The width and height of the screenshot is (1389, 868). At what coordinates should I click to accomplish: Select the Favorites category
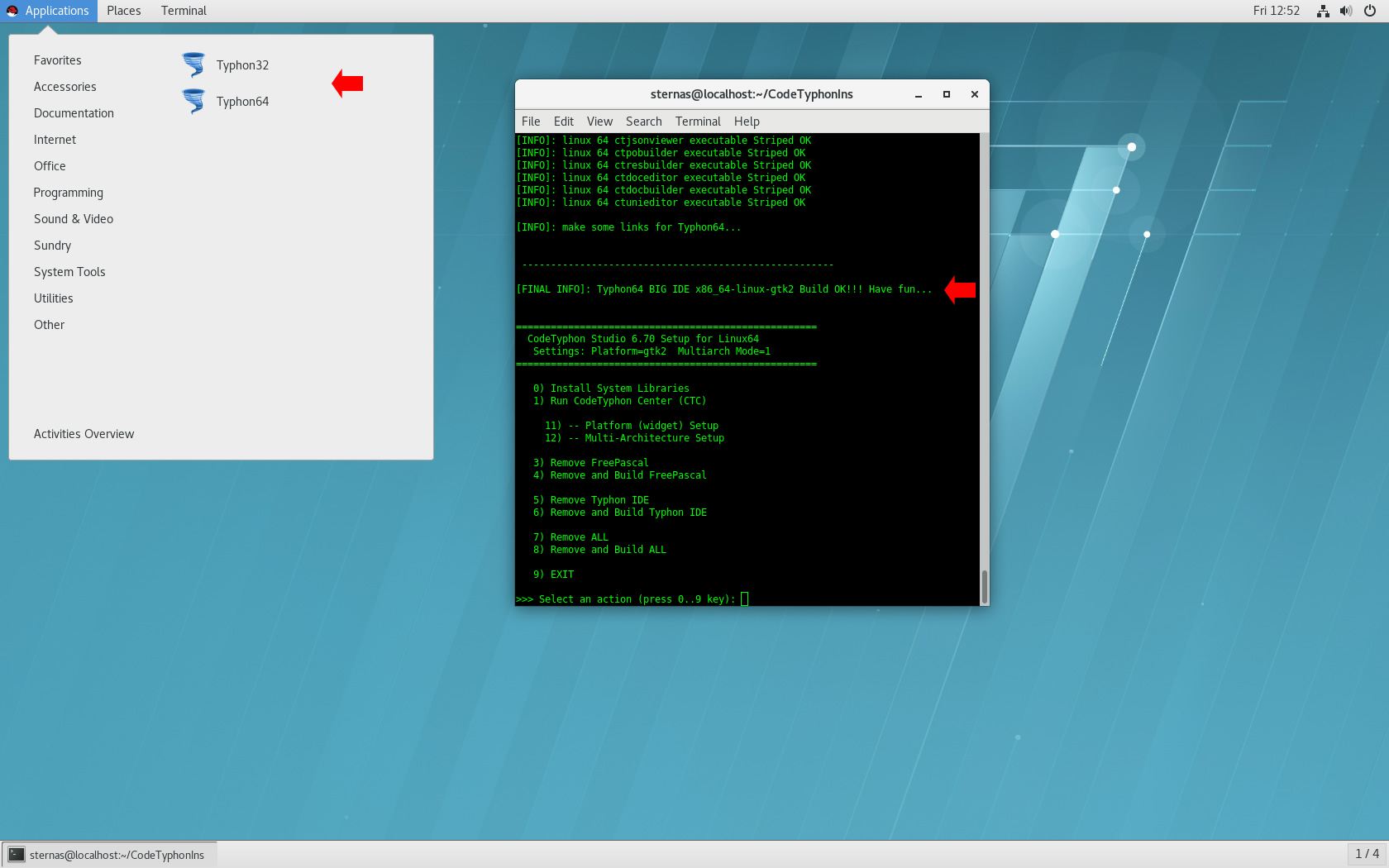[x=58, y=60]
